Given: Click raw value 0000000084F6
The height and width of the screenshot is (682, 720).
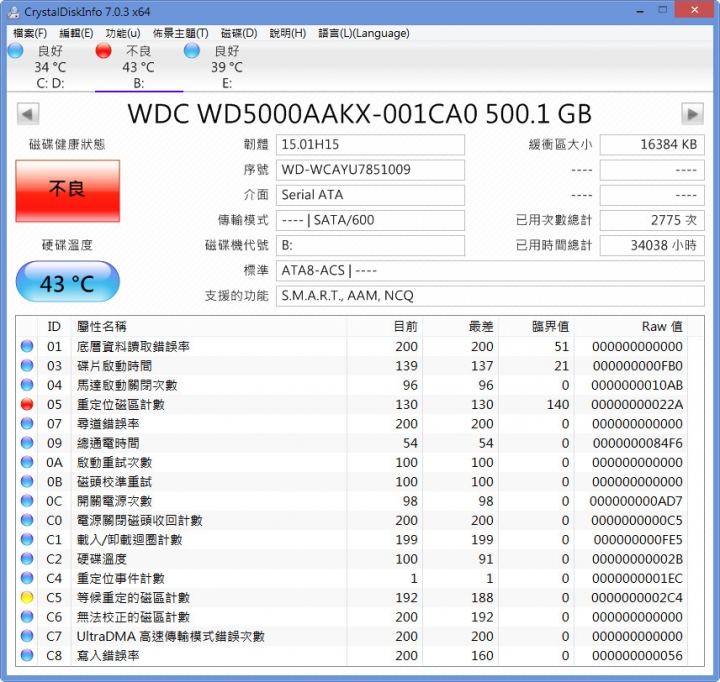Looking at the screenshot, I should [637, 443].
